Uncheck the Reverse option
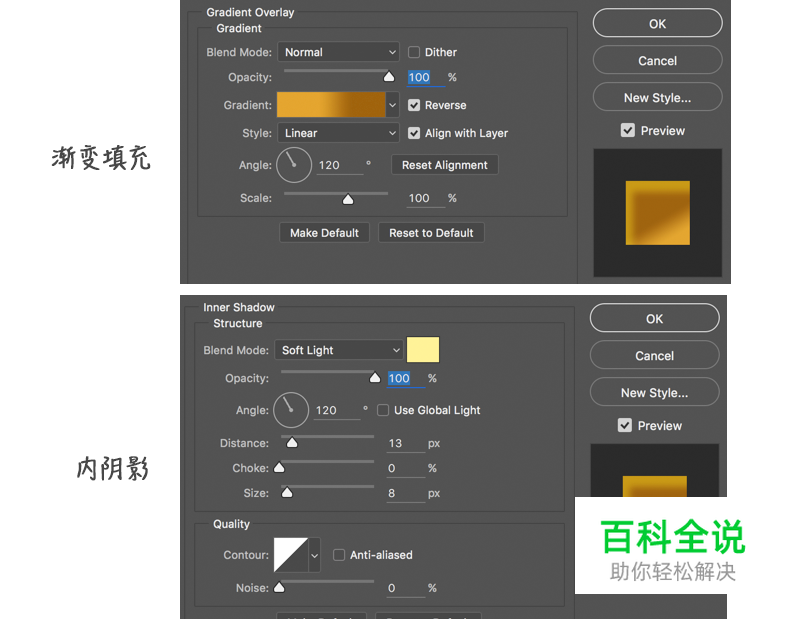The image size is (800, 619). pos(416,104)
